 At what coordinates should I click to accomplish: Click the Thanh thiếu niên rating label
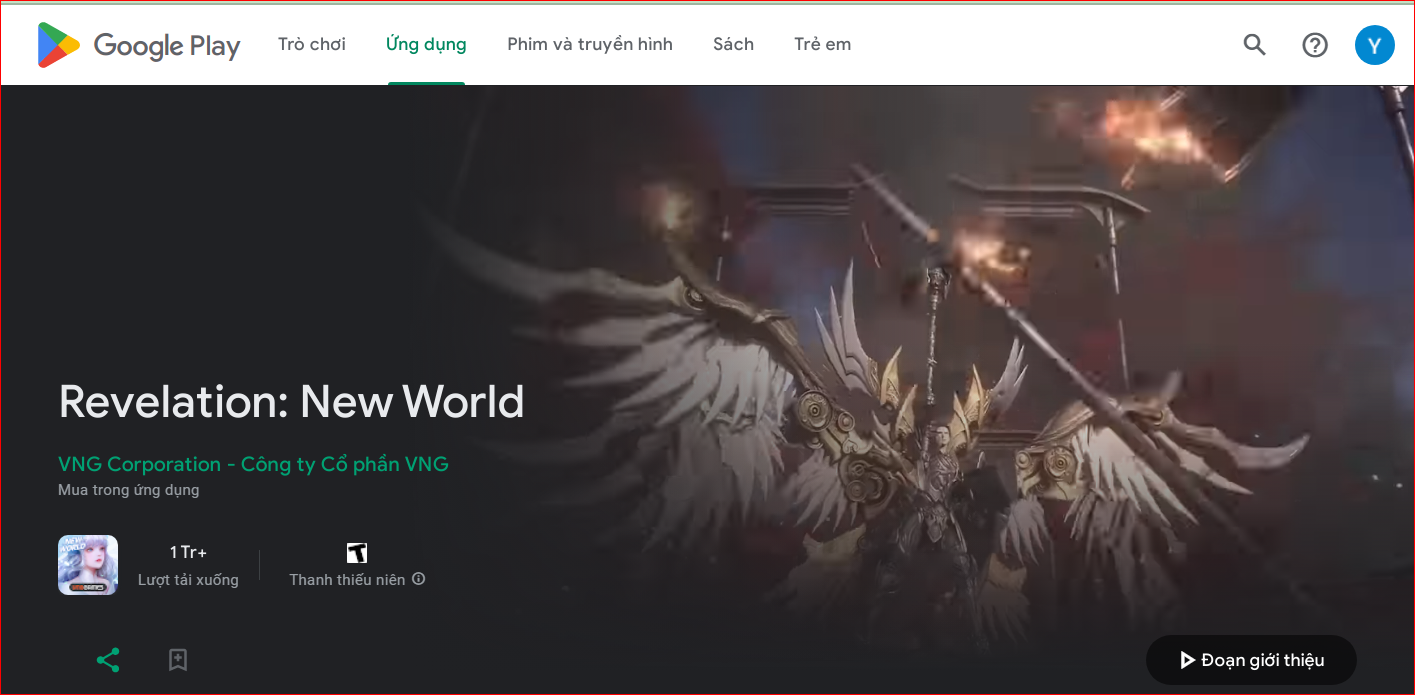(348, 580)
